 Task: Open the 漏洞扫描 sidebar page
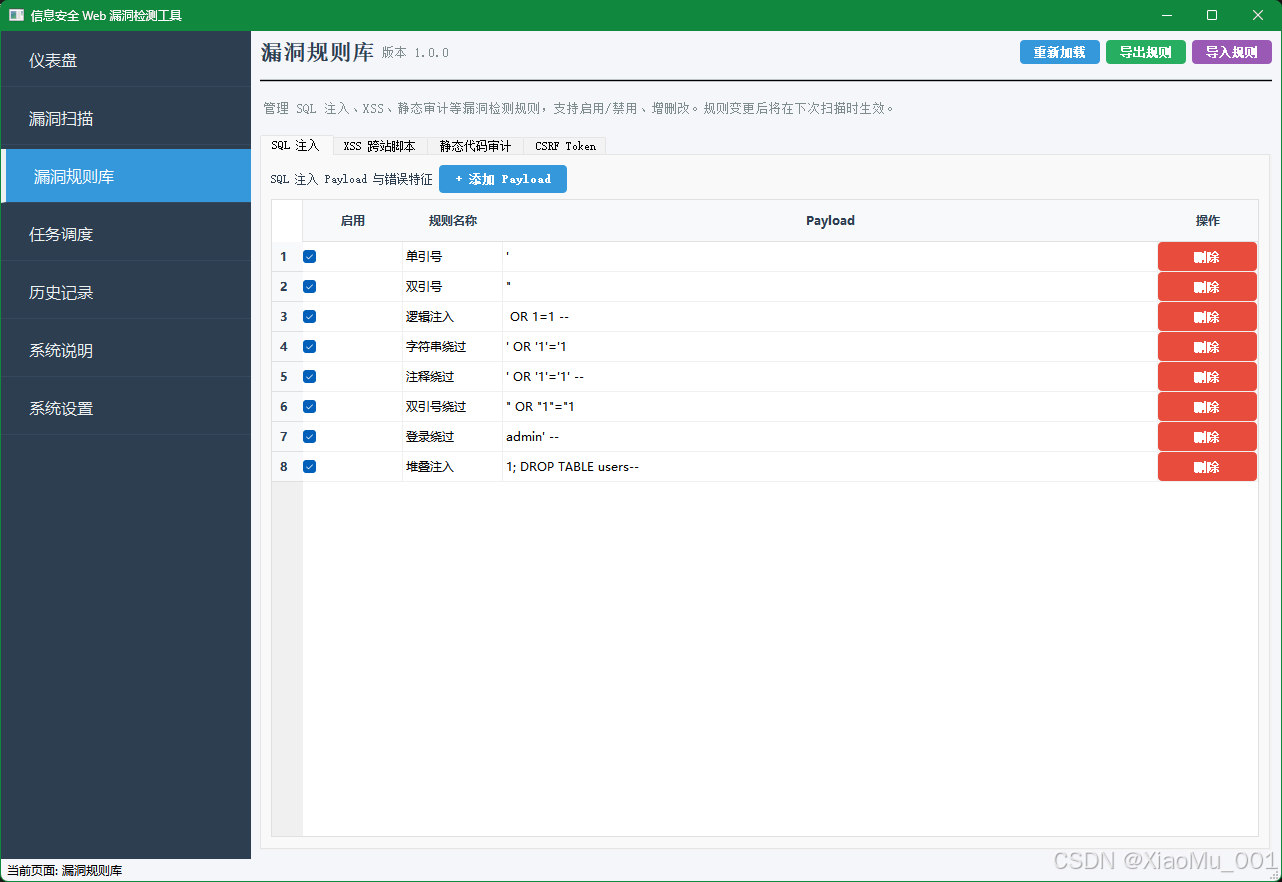point(126,118)
